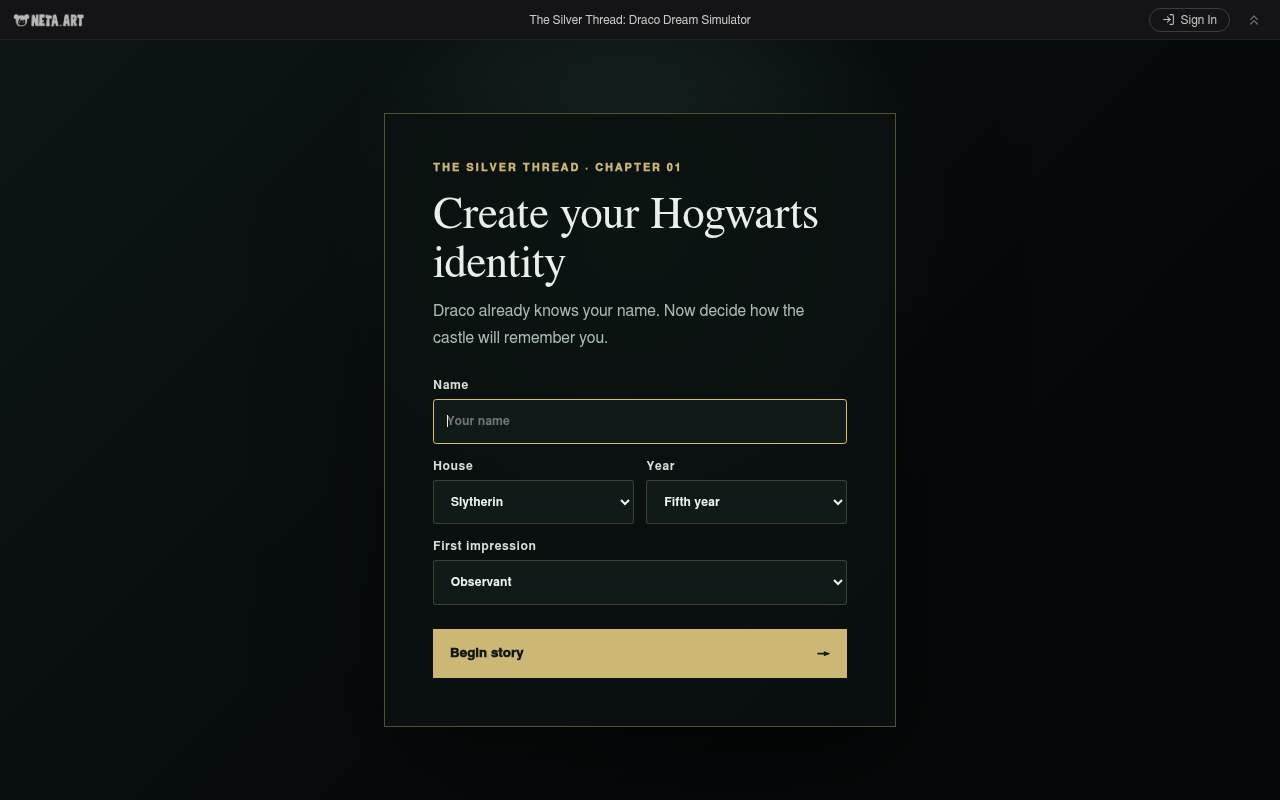The width and height of the screenshot is (1280, 800).
Task: Click the 'House' field label
Action: tap(453, 466)
